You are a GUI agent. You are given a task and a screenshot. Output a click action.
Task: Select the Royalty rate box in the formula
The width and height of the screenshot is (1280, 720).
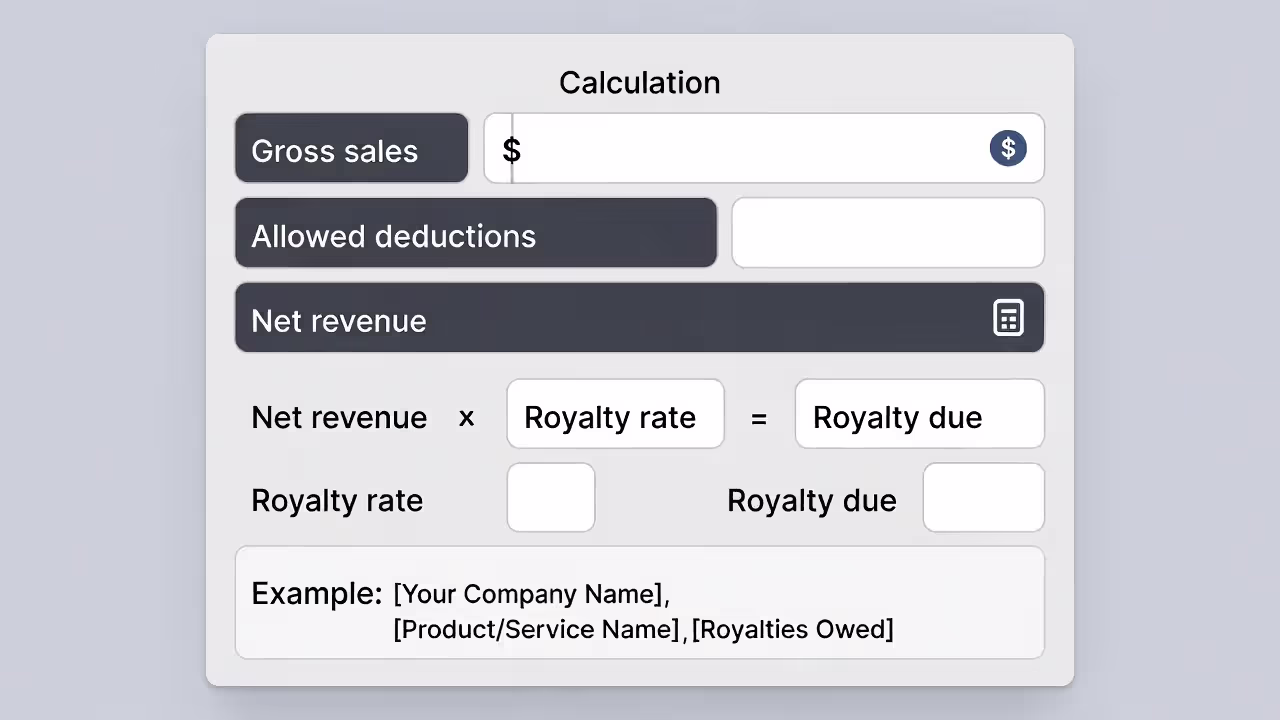[615, 414]
